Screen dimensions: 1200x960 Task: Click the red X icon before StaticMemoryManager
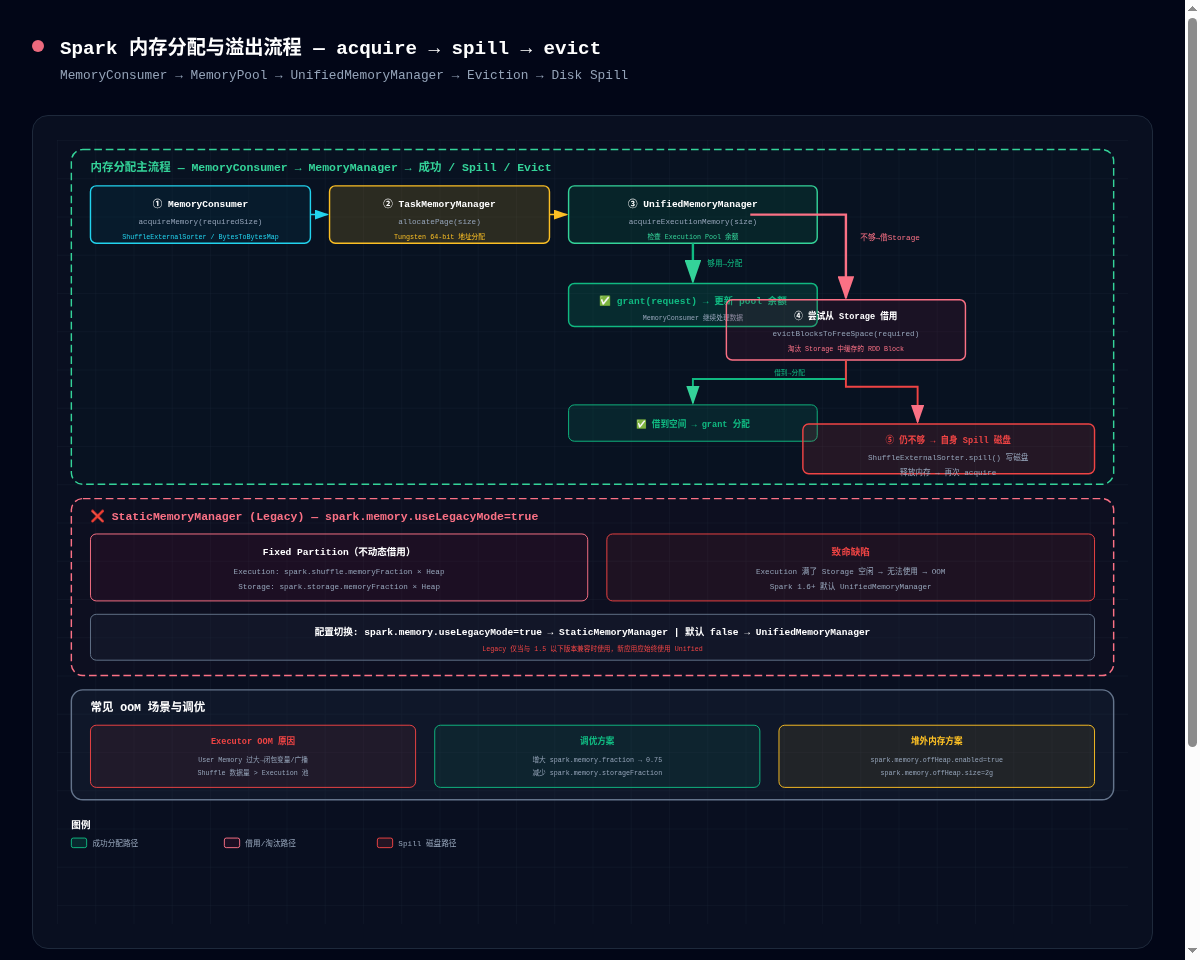(x=98, y=517)
